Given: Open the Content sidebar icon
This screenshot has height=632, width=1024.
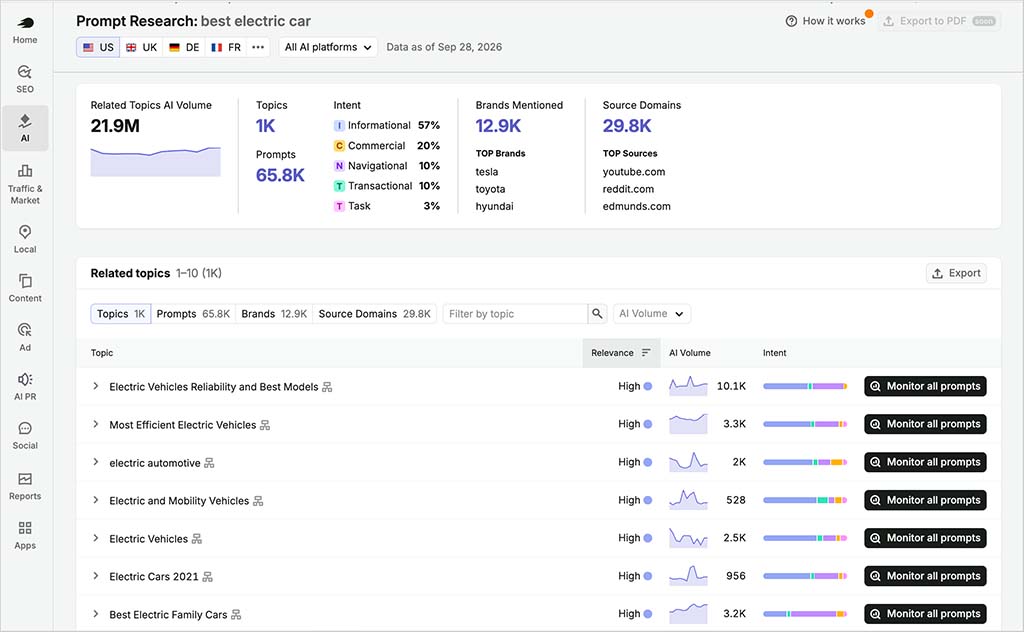Looking at the screenshot, I should pos(25,288).
